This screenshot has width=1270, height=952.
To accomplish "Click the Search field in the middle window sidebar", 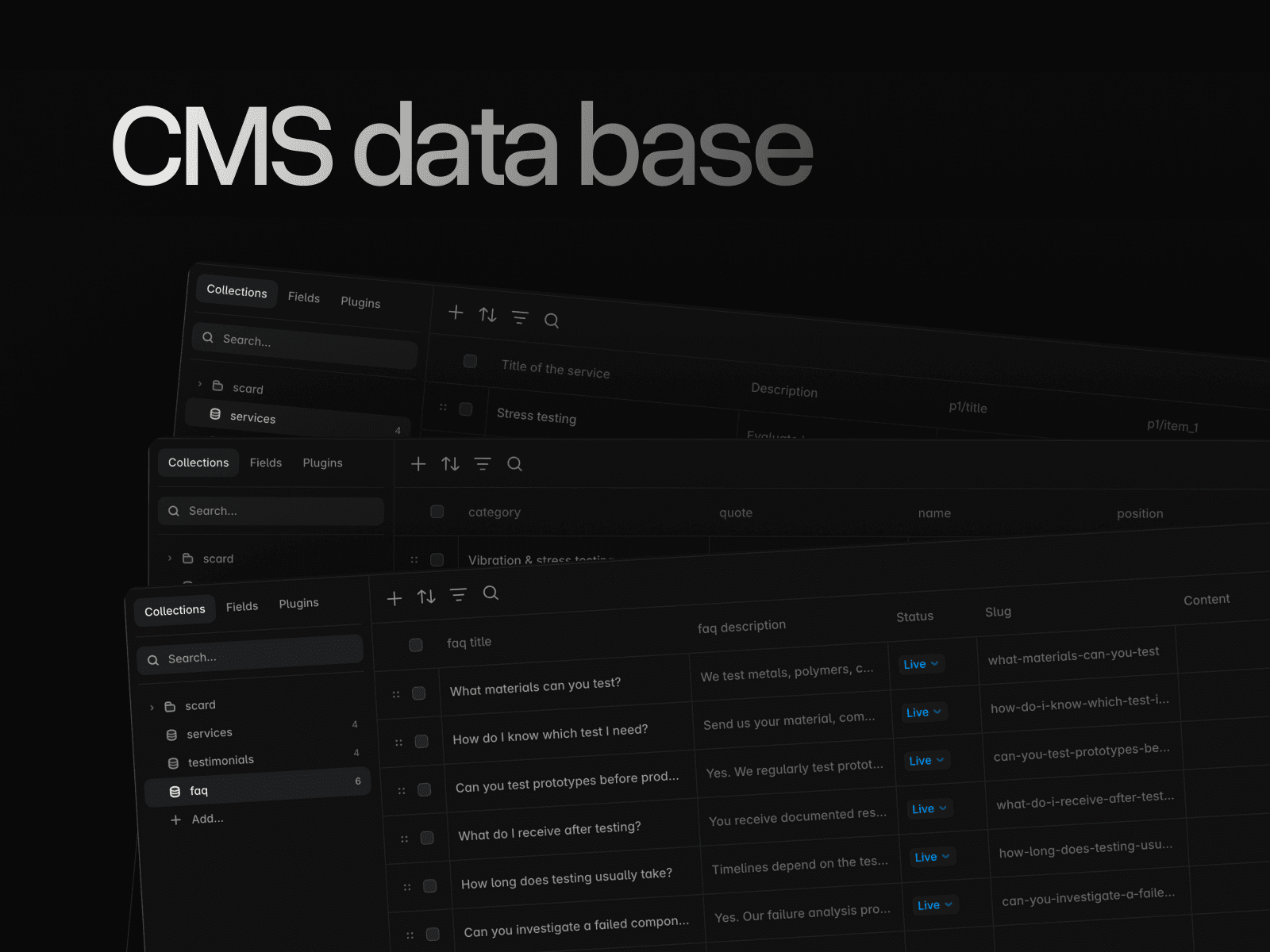I will click(271, 511).
